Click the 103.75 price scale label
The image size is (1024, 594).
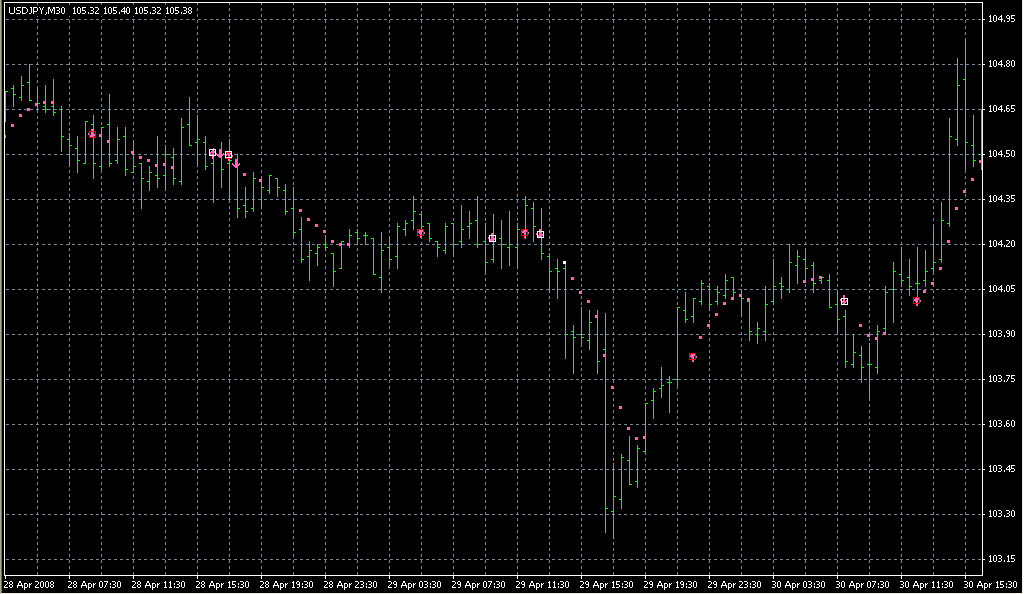(x=1001, y=379)
